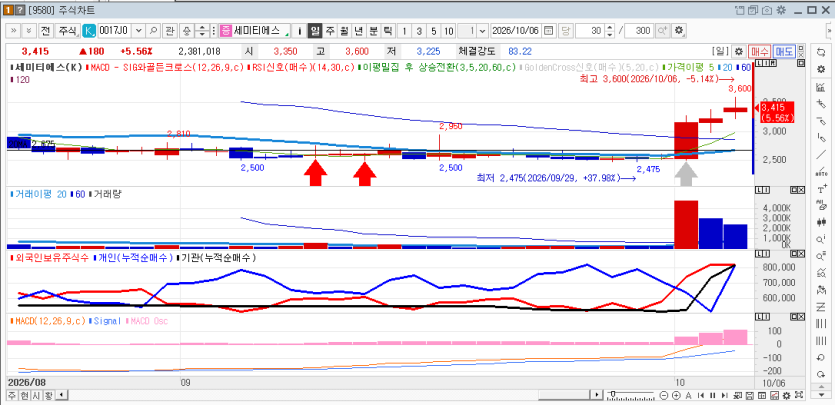Switch to minute 분 chart period
Screen dimensions: 835x405
tap(373, 31)
